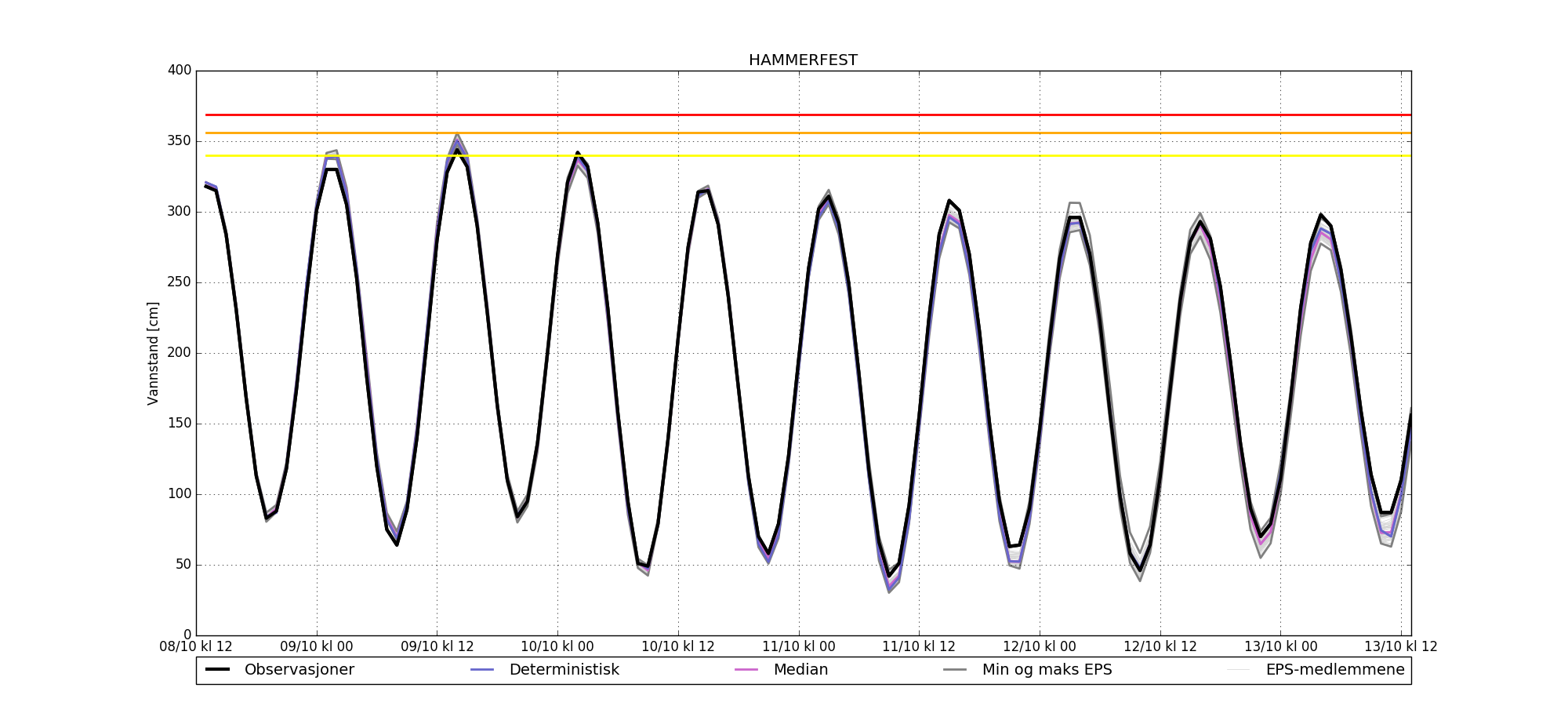Screen dimensions: 1568x706
Task: Click the 08/10 kl 12 x-axis tick label
Action: (x=196, y=647)
